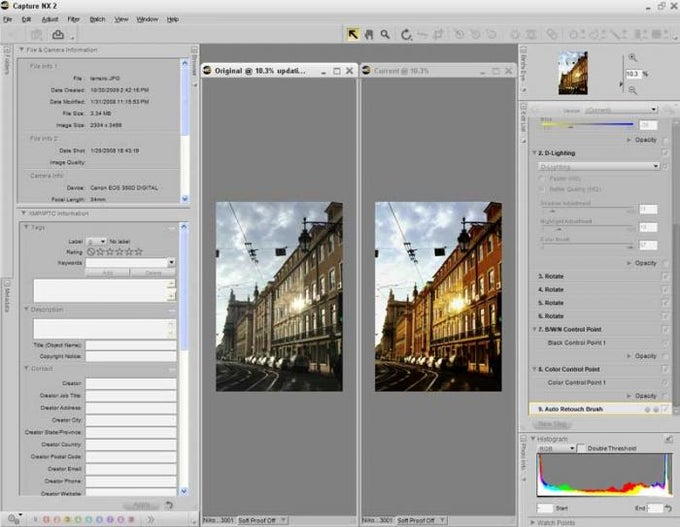Toggle the 4. Rotate step checkbox

[x=665, y=289]
